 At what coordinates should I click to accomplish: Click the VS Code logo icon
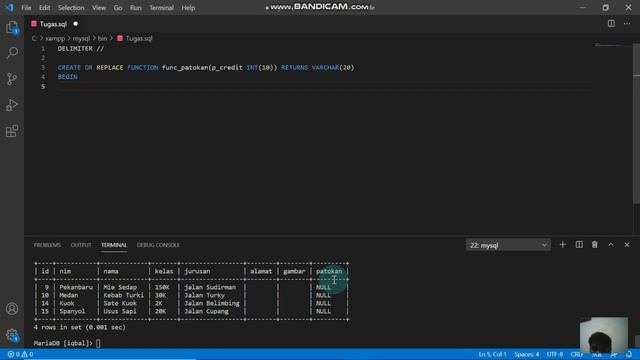[9, 7]
